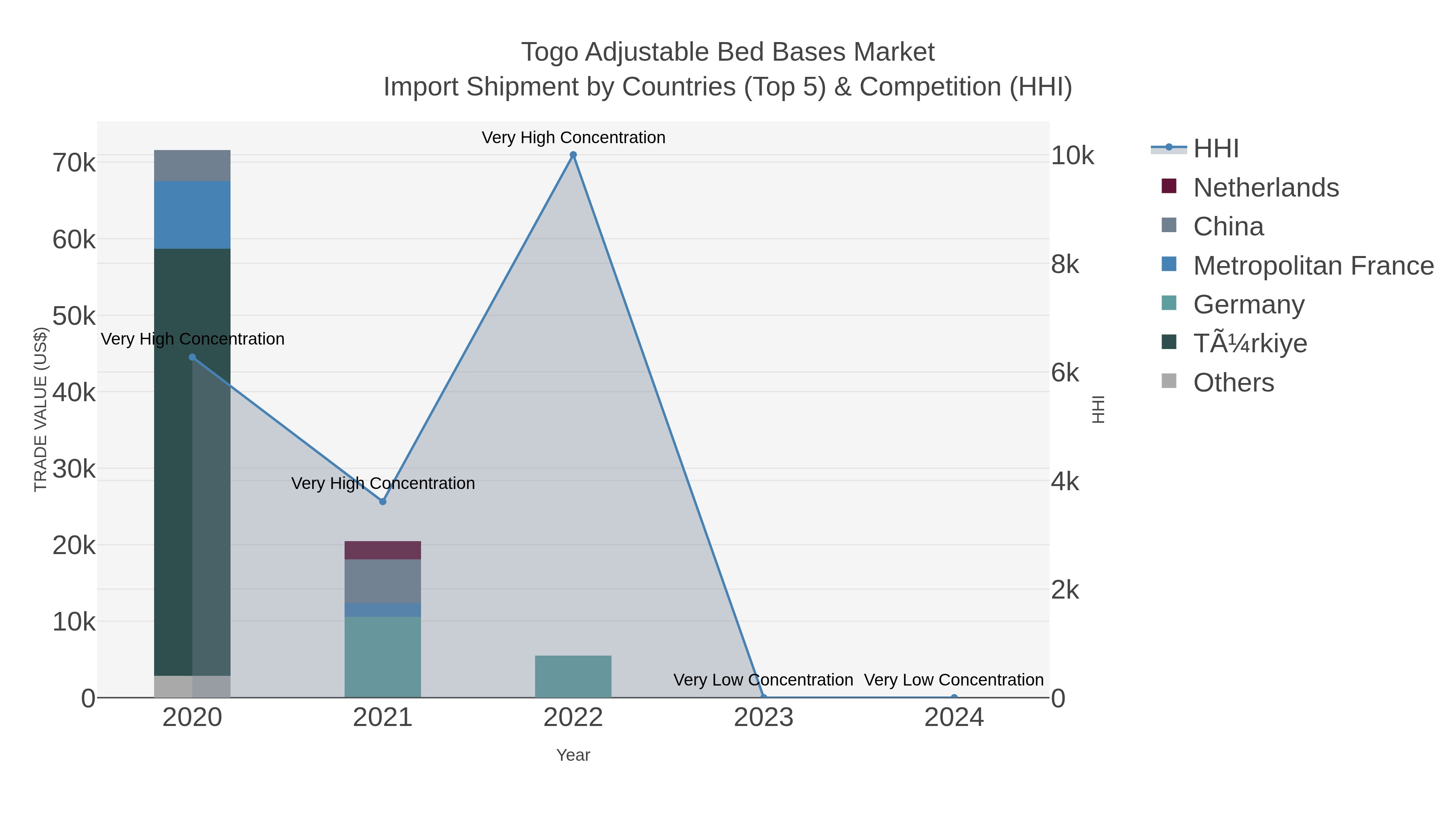Click the 10k right HHI axis tick
This screenshot has height=819, width=1456.
pos(1073,155)
